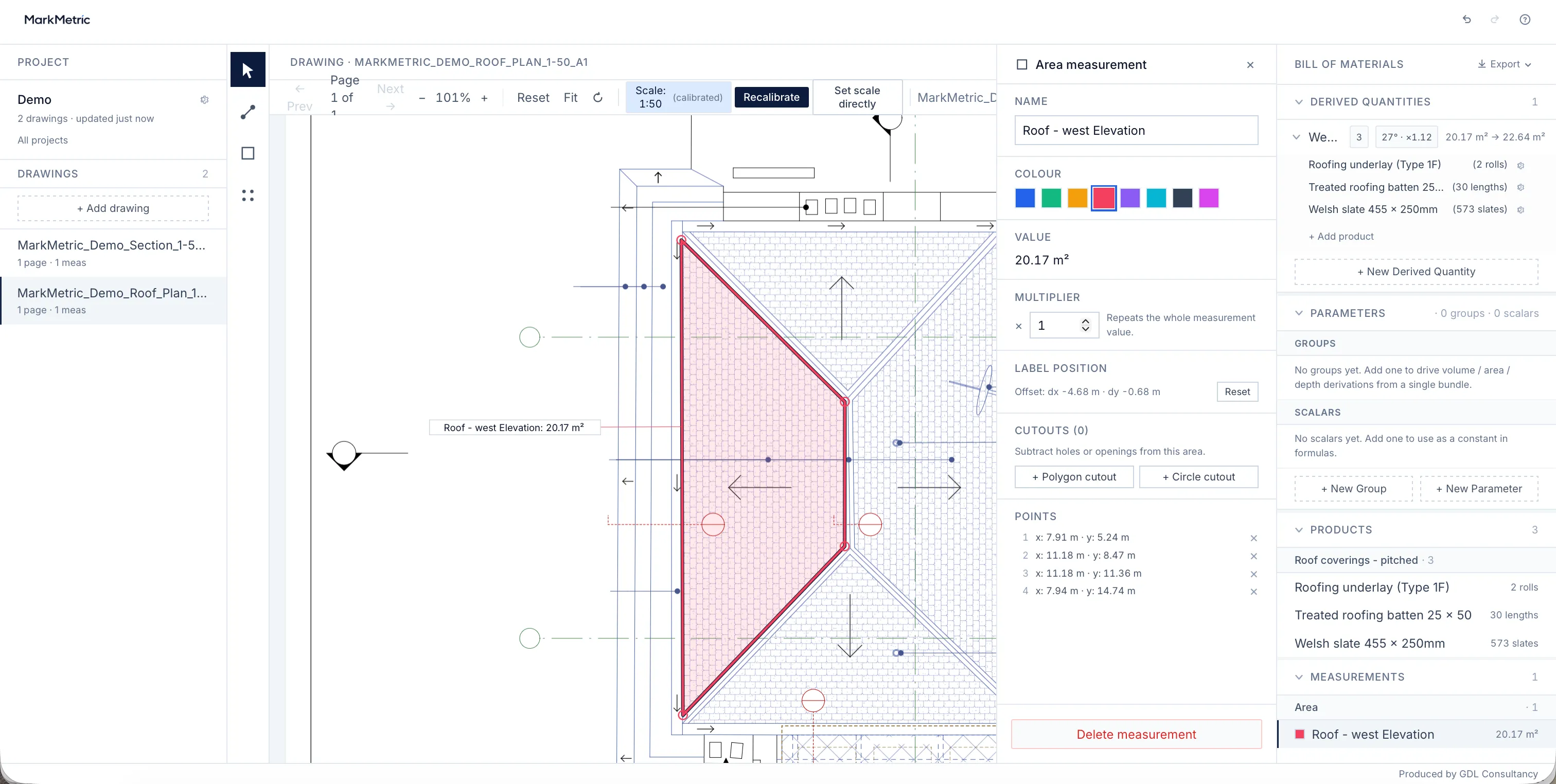1556x784 pixels.
Task: Open the Export dropdown
Action: [x=1504, y=64]
